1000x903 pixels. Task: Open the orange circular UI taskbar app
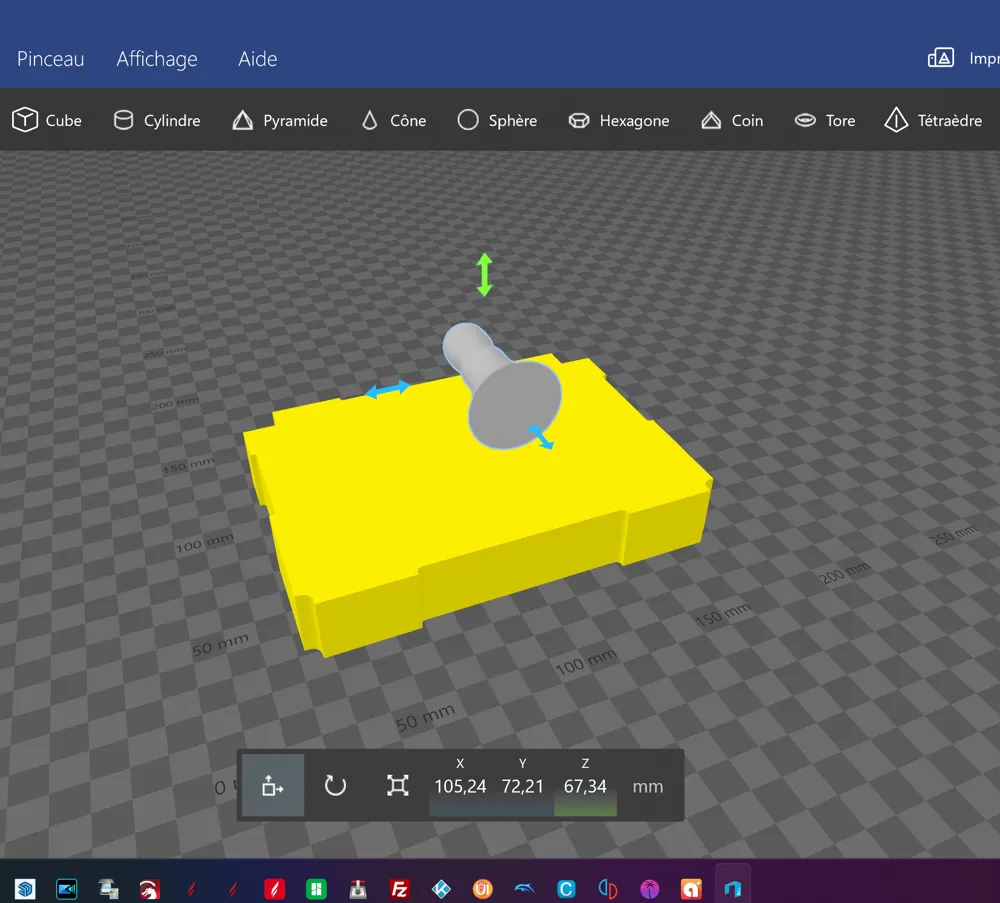[483, 888]
